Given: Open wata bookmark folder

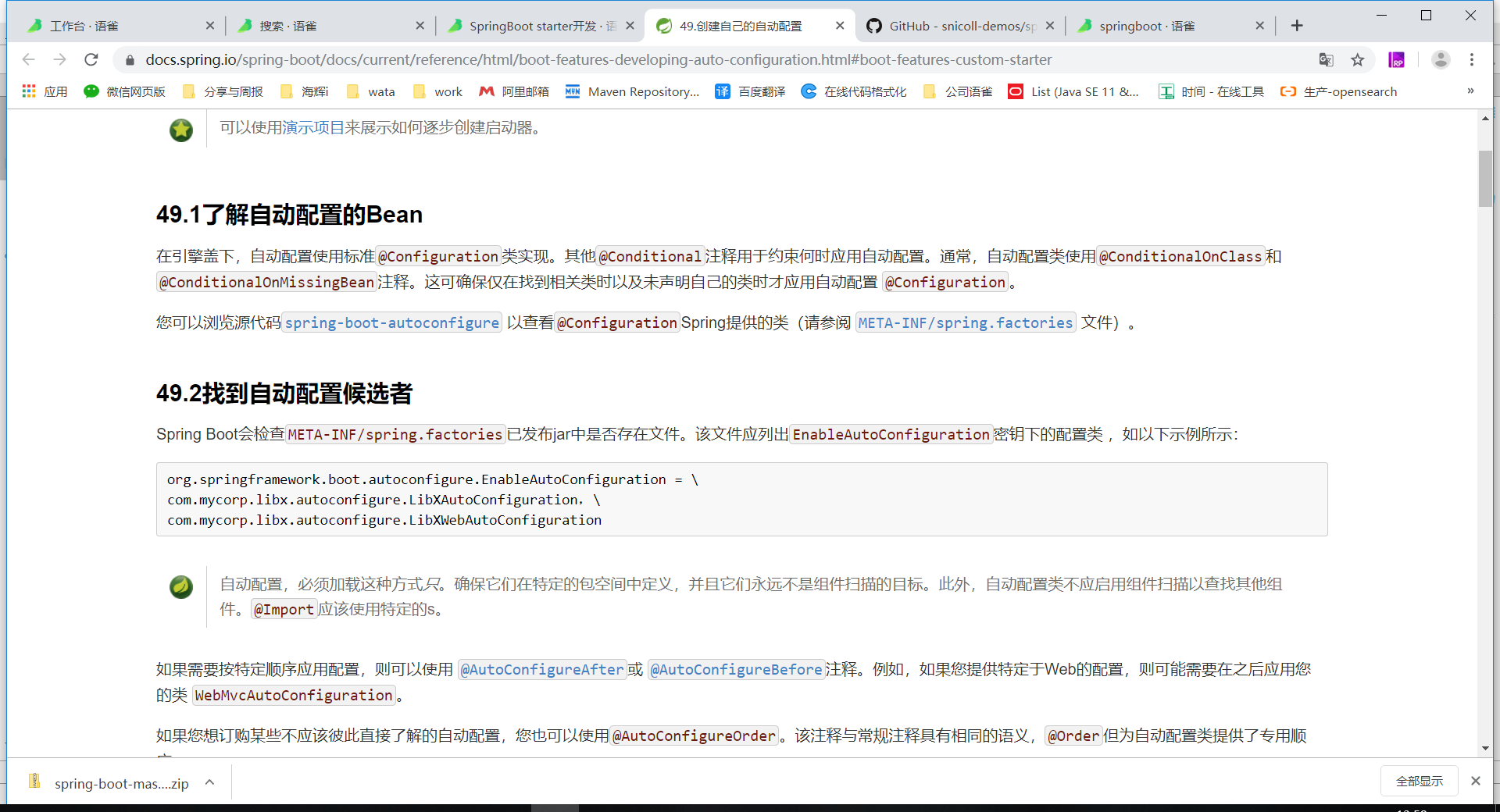Looking at the screenshot, I should [370, 91].
